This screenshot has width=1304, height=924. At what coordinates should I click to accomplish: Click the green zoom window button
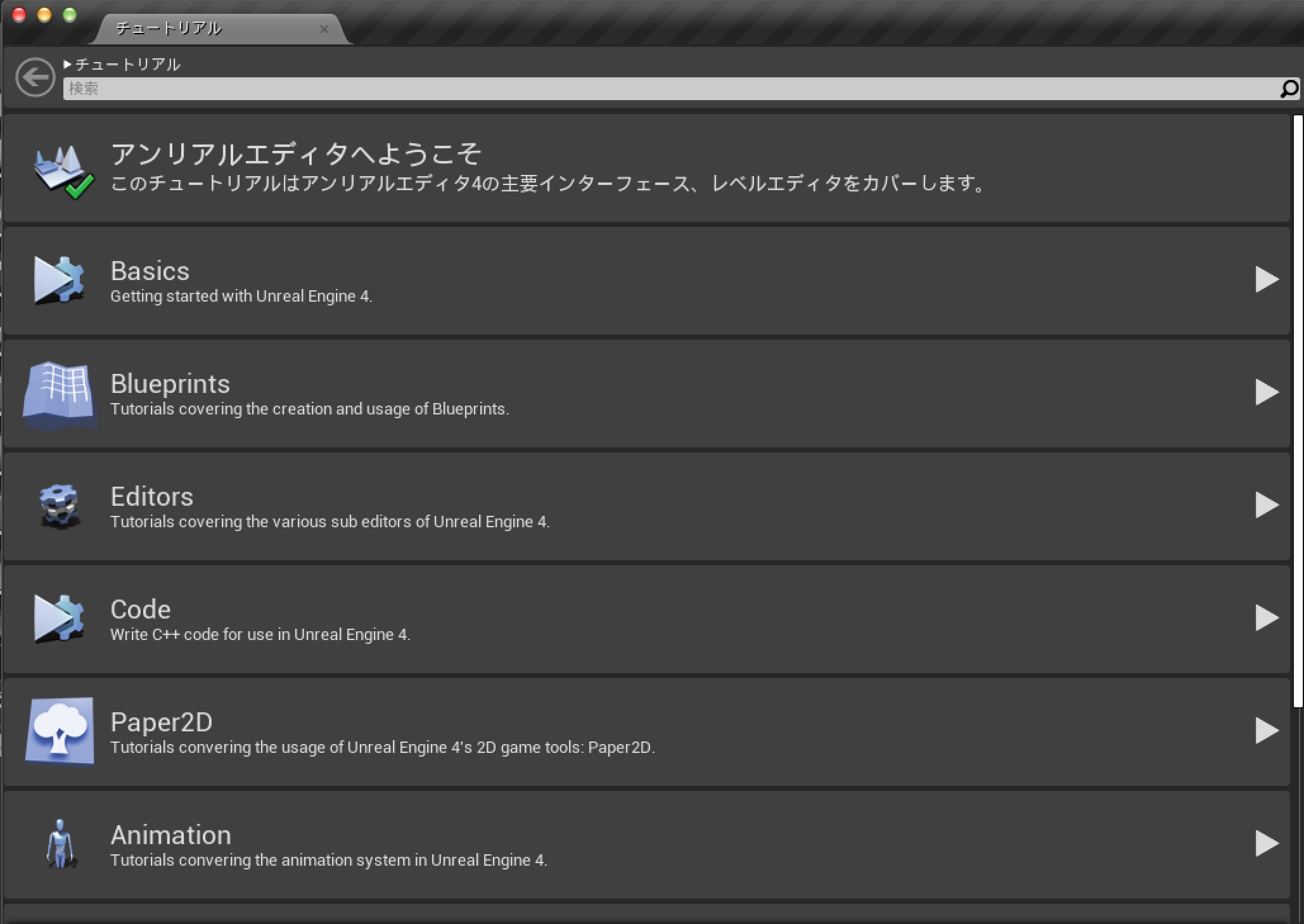(70, 15)
